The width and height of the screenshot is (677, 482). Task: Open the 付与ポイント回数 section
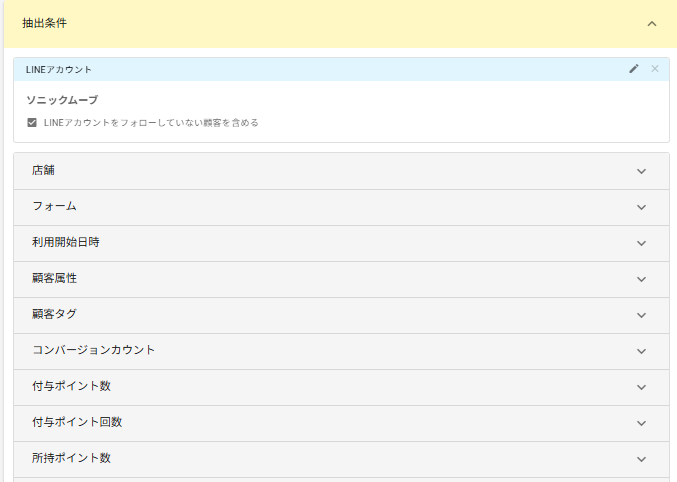641,423
